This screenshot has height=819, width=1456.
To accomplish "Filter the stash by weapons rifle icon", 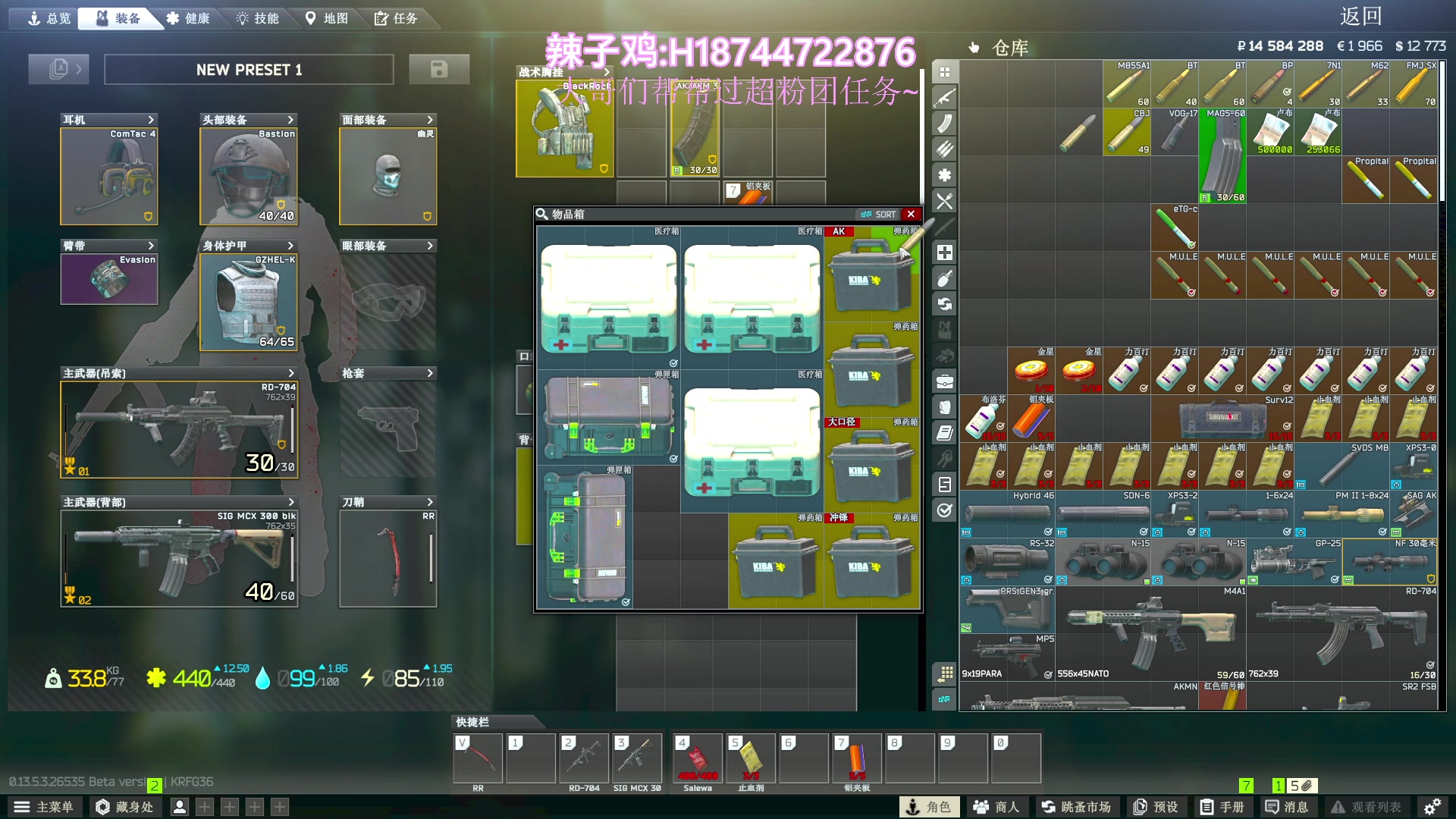I will (x=944, y=98).
